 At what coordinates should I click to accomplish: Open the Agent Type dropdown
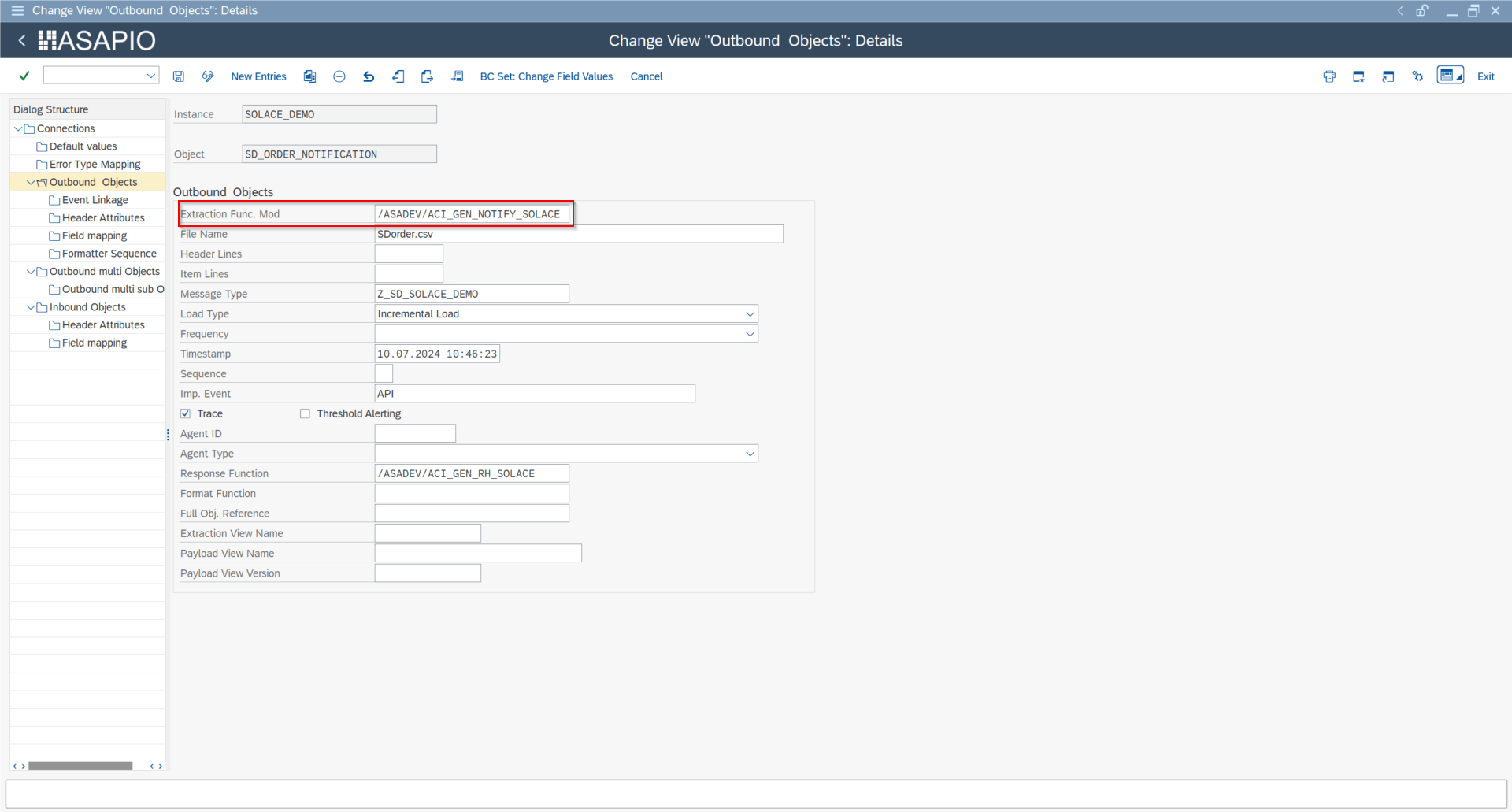coord(750,454)
